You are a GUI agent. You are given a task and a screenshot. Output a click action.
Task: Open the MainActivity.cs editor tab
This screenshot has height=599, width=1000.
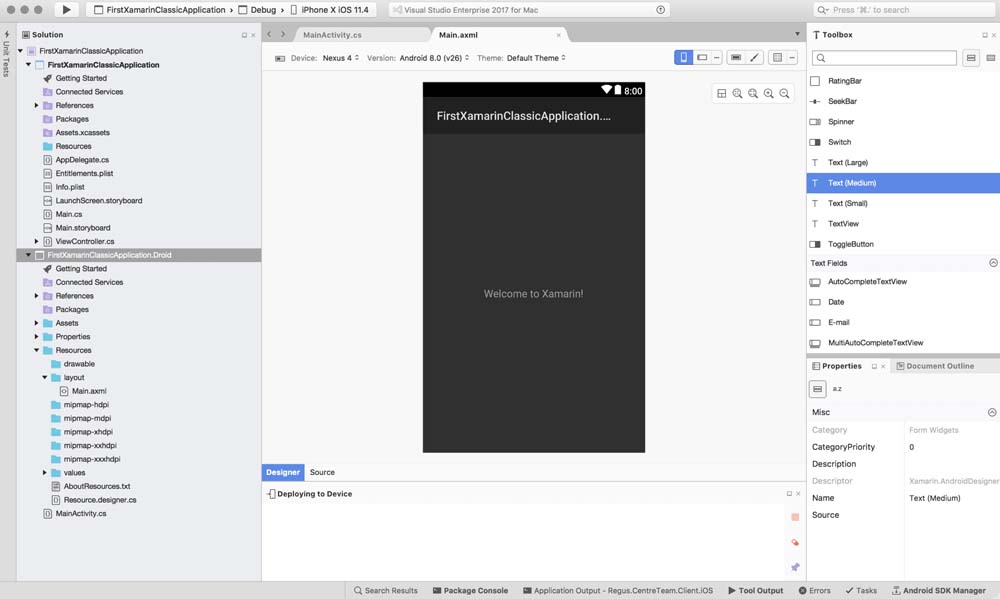coord(332,35)
